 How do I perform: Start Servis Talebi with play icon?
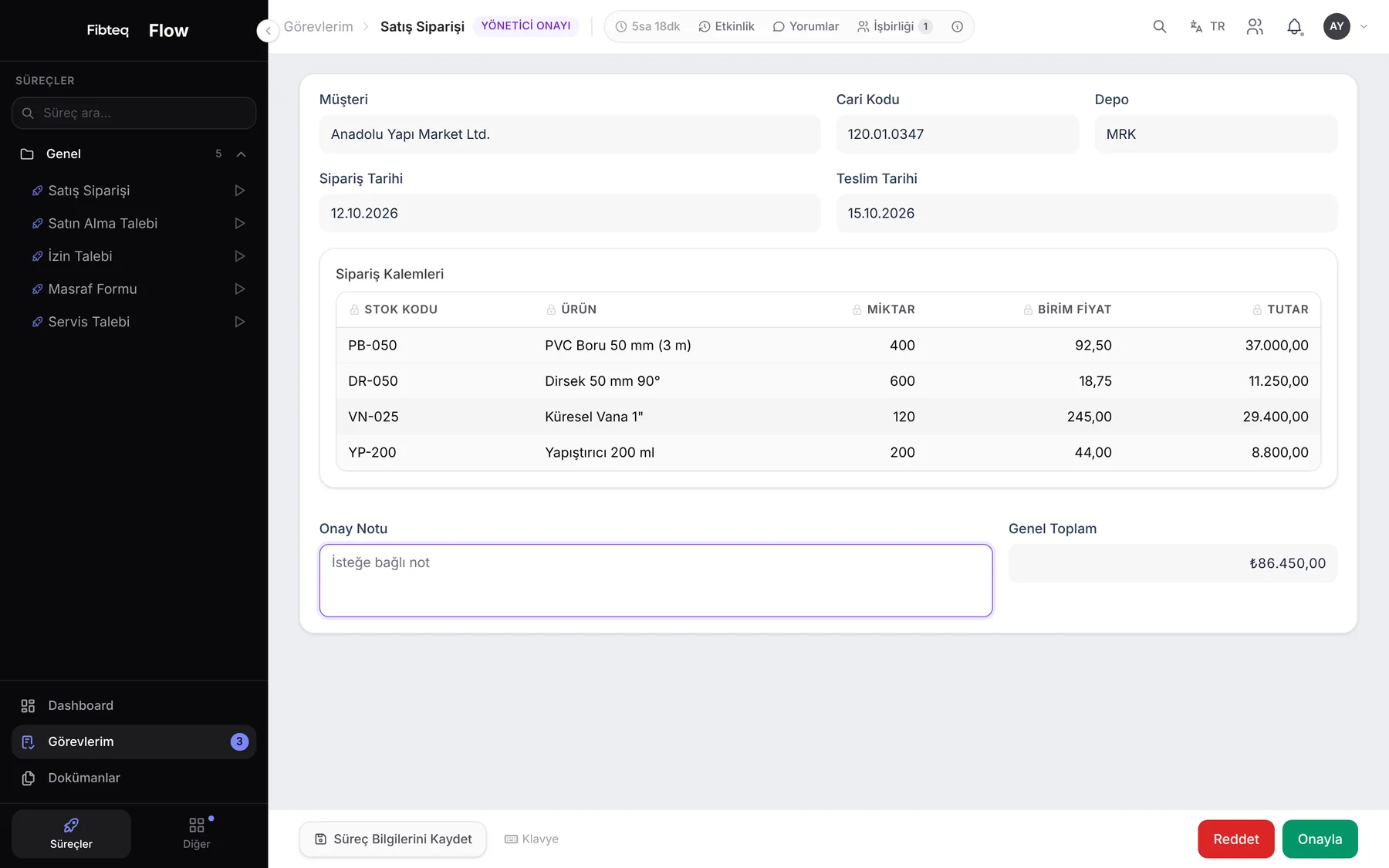(240, 322)
